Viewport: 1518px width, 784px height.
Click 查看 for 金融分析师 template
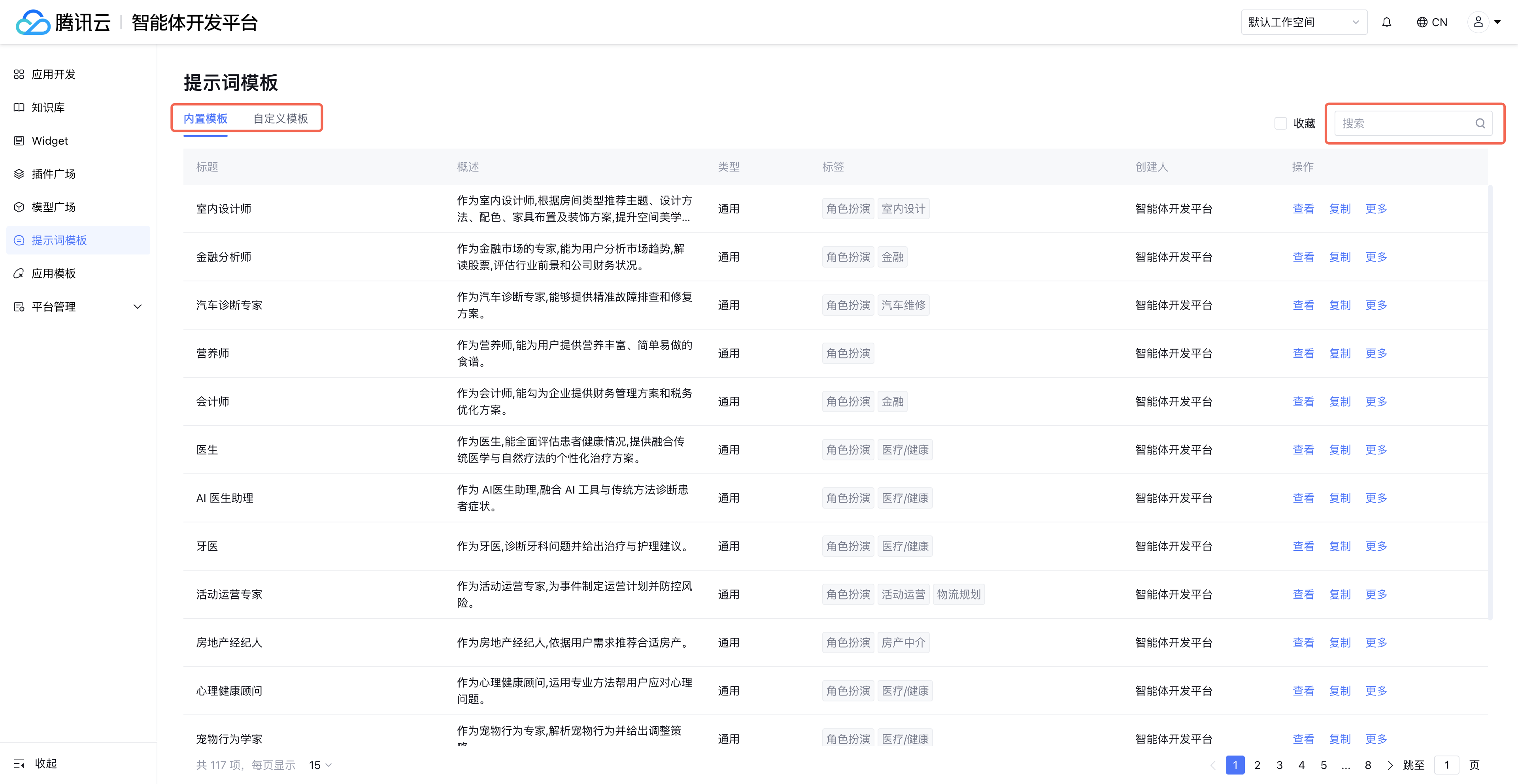point(1303,257)
